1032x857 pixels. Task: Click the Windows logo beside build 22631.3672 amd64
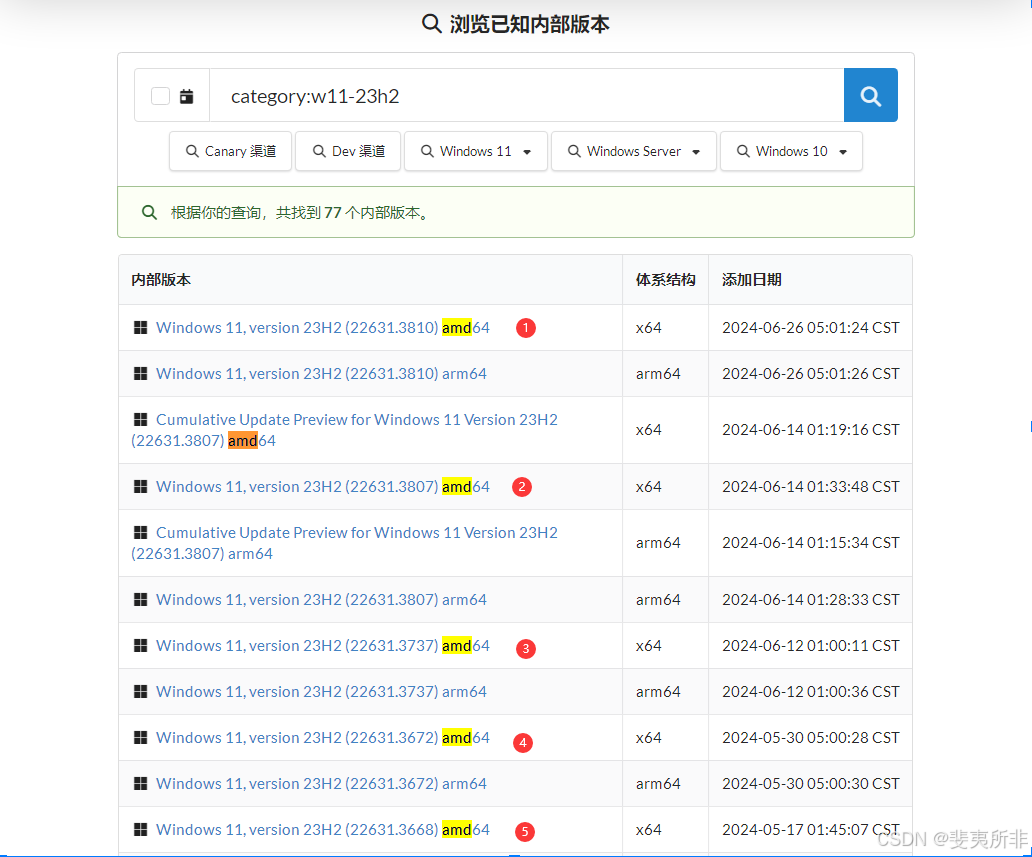click(x=140, y=738)
